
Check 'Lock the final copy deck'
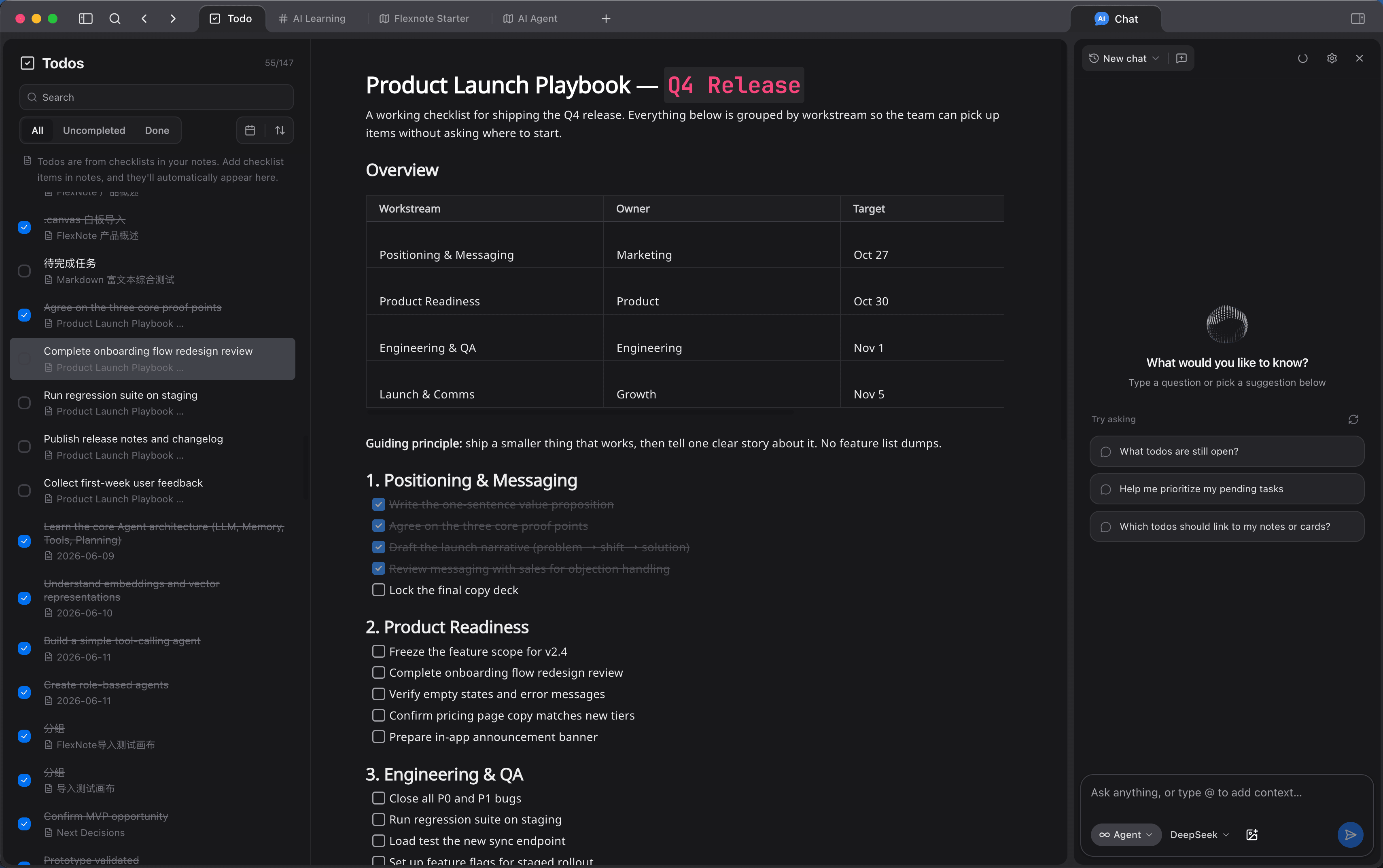[378, 590]
